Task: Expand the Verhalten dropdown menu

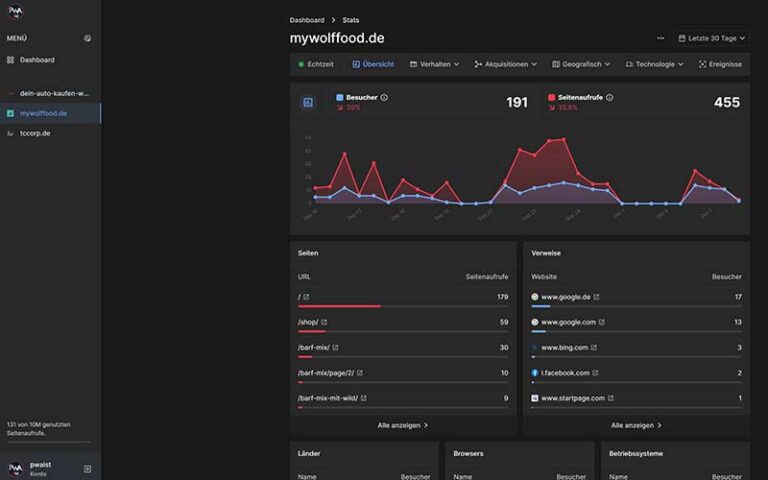Action: [434, 64]
